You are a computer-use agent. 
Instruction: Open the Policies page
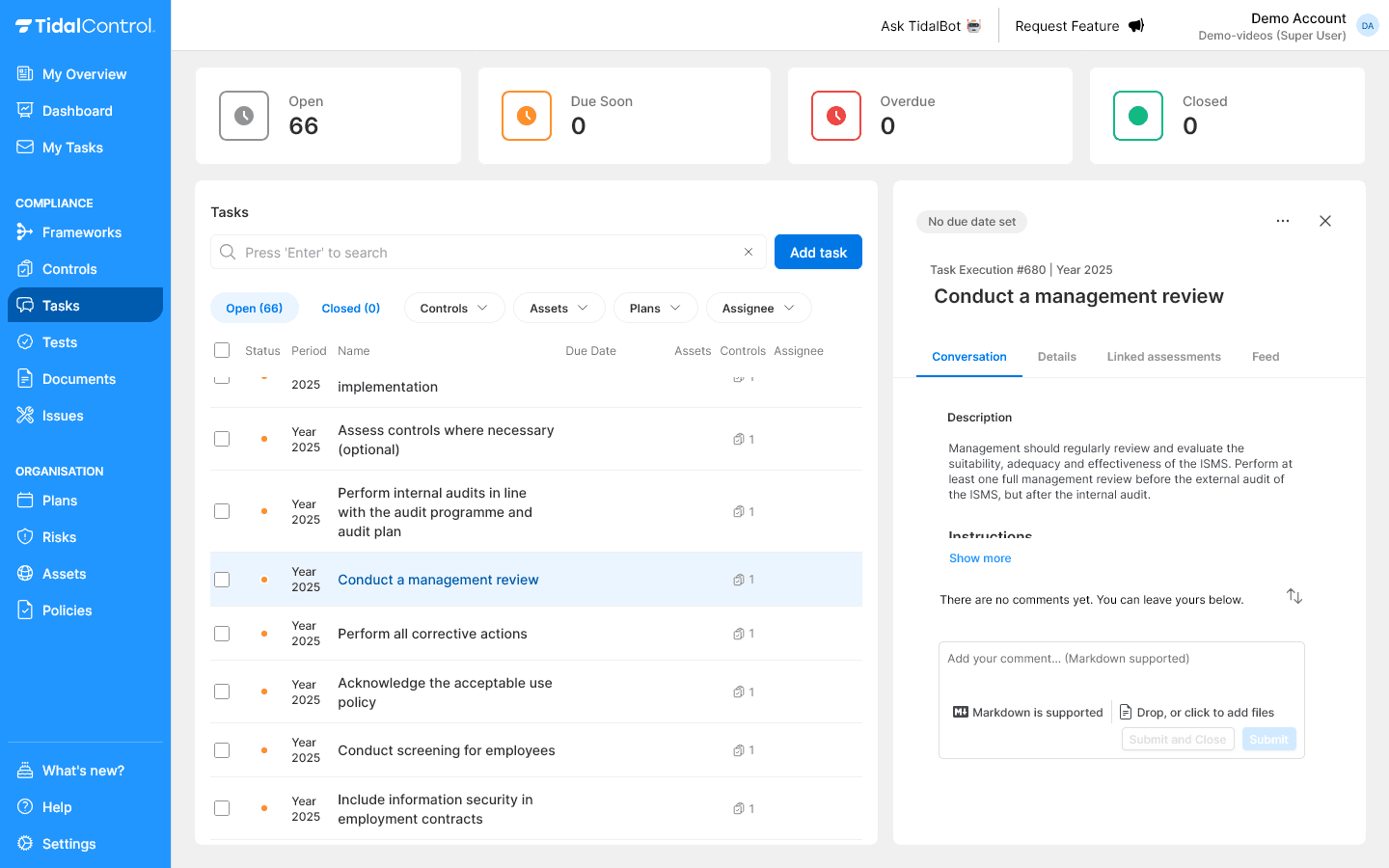click(x=66, y=610)
